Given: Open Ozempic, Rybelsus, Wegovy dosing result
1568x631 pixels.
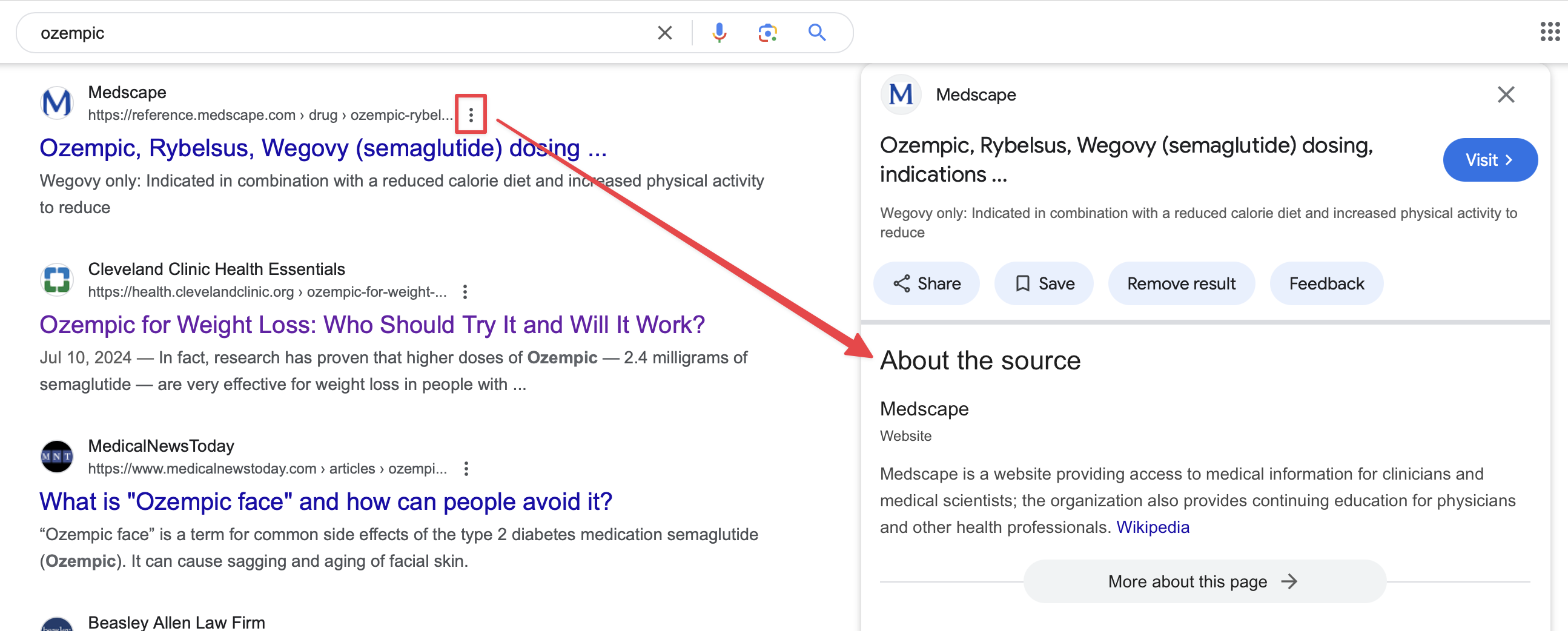Looking at the screenshot, I should pyautogui.click(x=323, y=148).
